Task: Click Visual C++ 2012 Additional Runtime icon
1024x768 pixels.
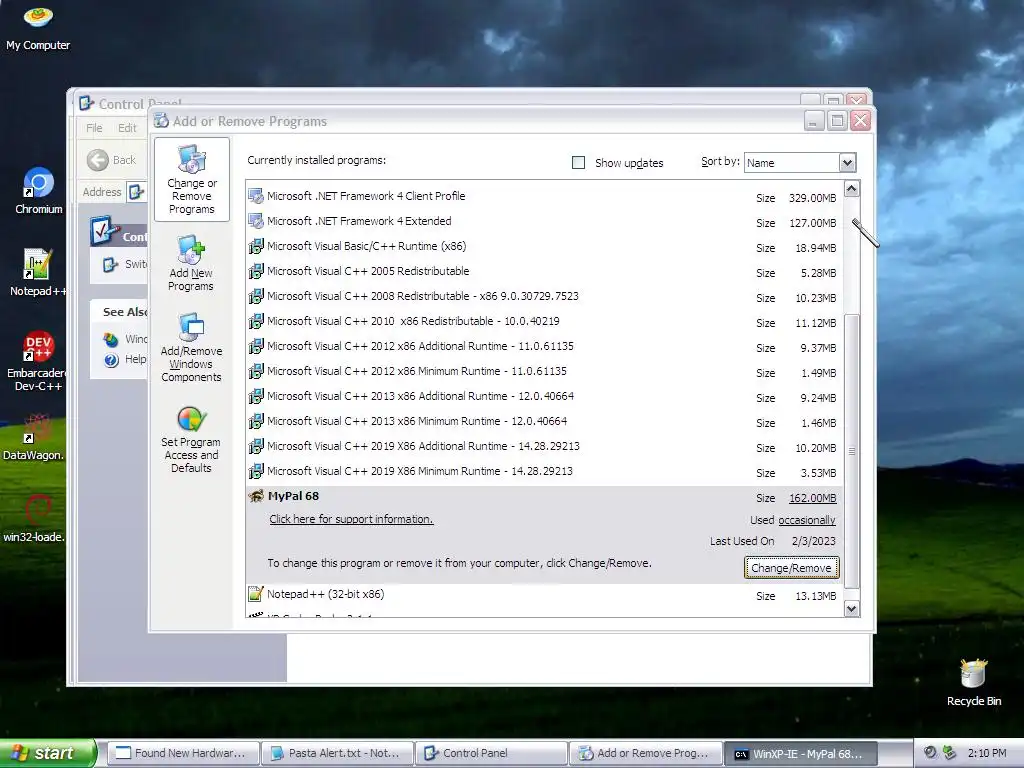Action: [x=256, y=346]
